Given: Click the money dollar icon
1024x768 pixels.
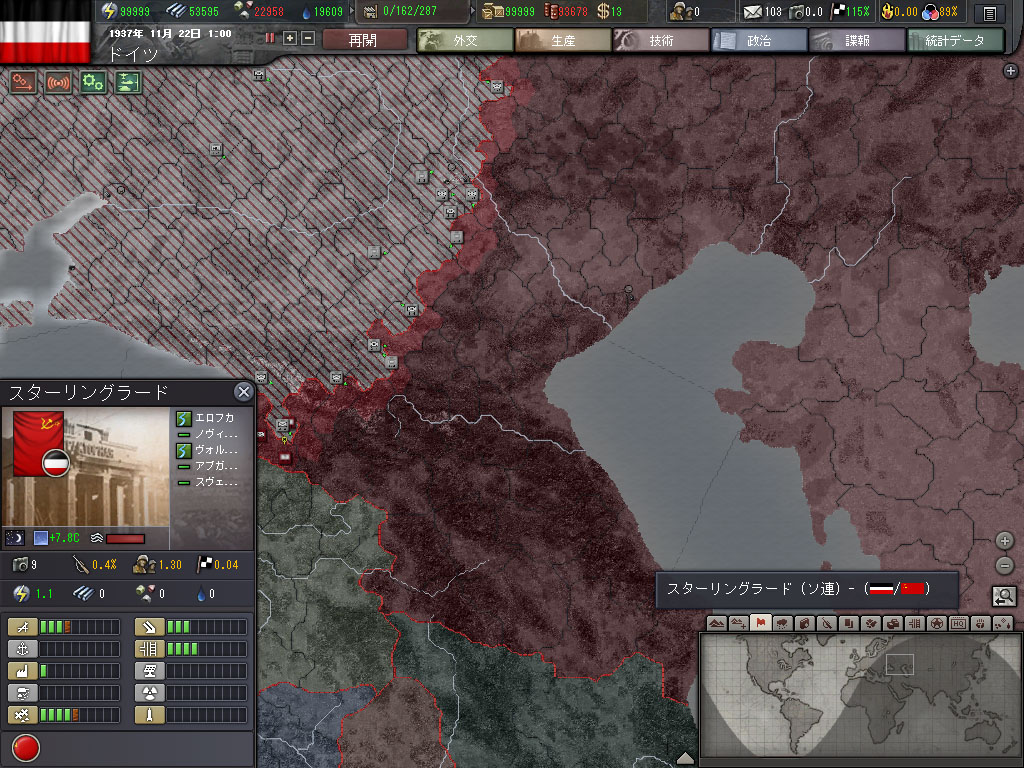Looking at the screenshot, I should pos(603,11).
